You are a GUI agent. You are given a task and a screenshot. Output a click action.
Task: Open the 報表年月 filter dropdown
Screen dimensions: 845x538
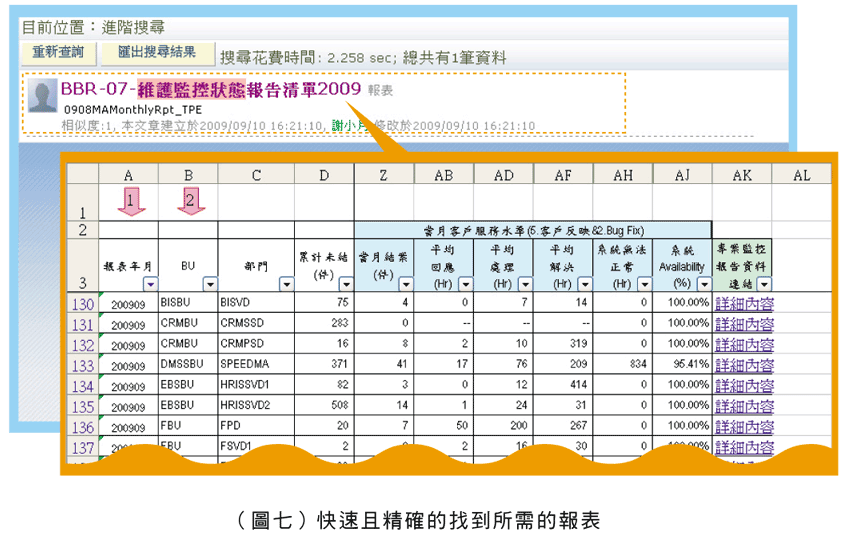[x=149, y=285]
